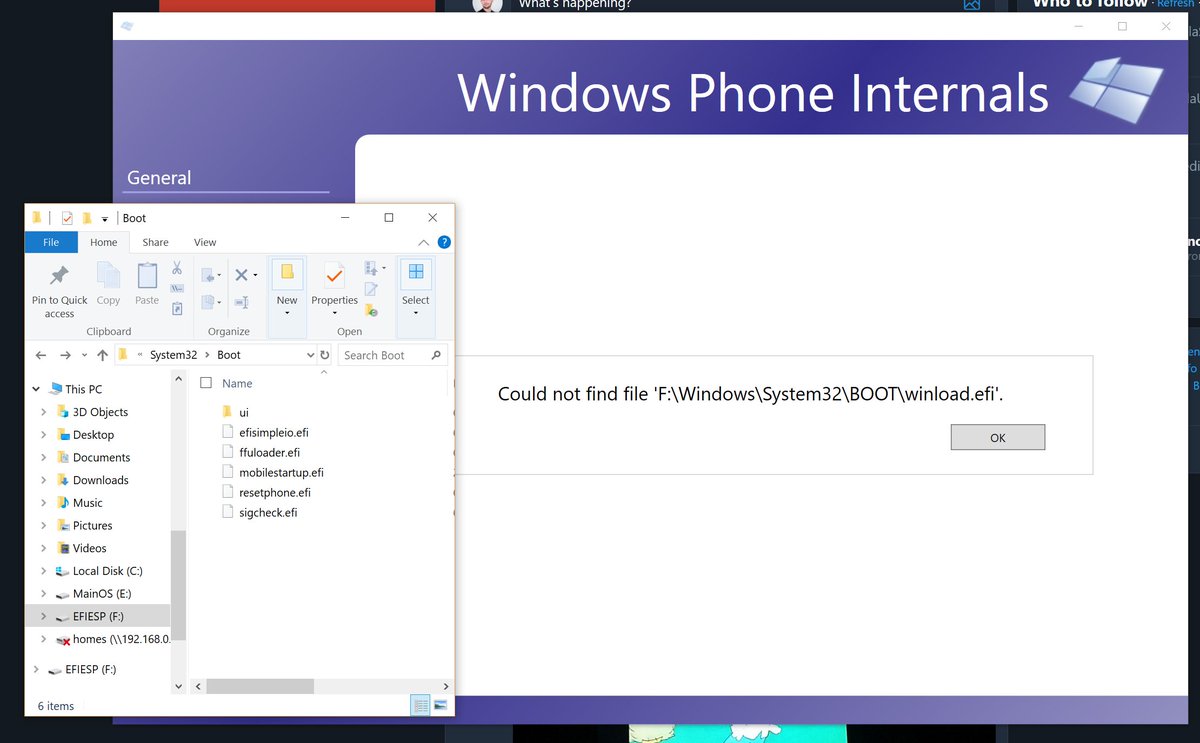Click Quick Access toolbar new folder icon

click(87, 217)
